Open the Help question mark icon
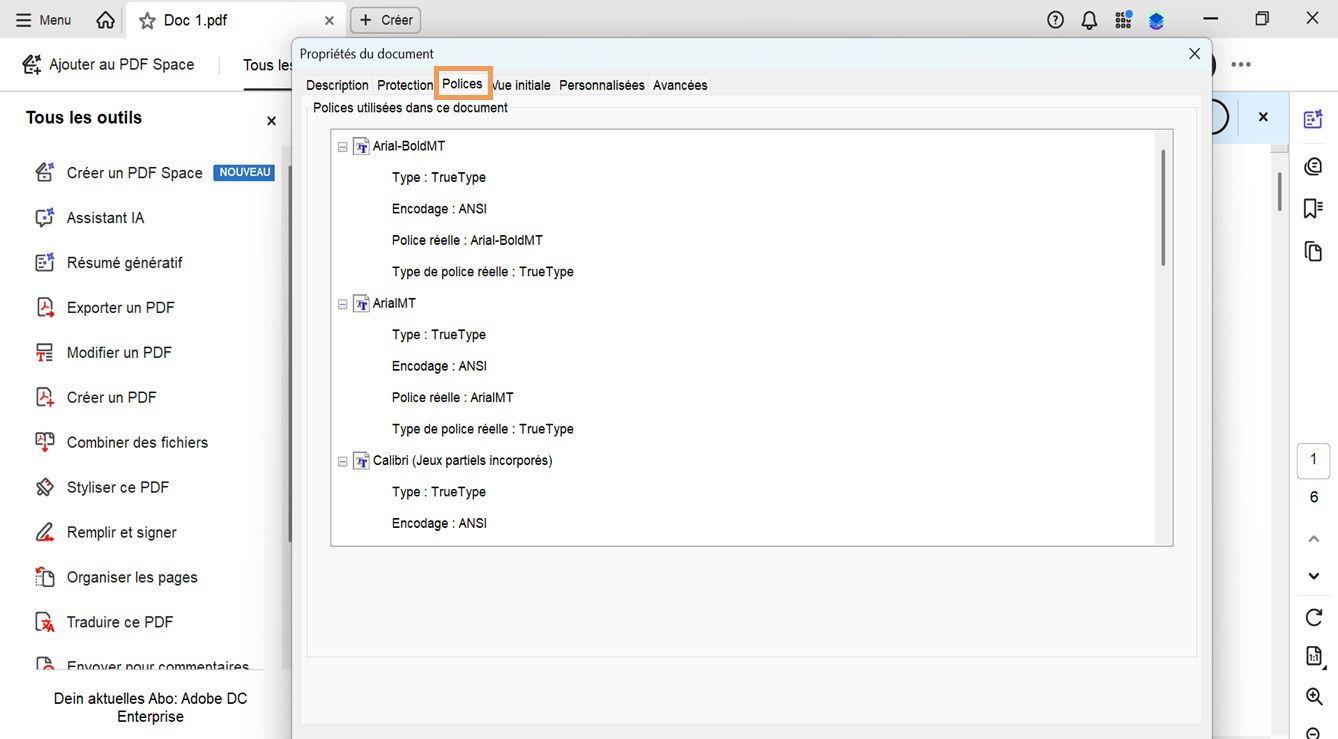 (x=1055, y=20)
